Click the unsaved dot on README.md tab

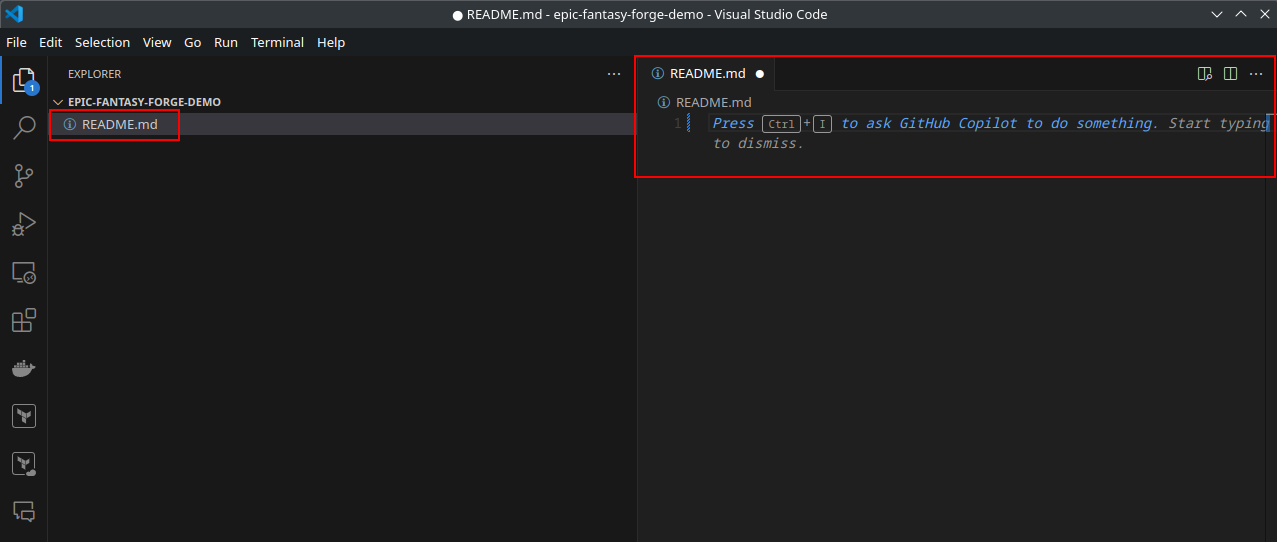coord(760,74)
